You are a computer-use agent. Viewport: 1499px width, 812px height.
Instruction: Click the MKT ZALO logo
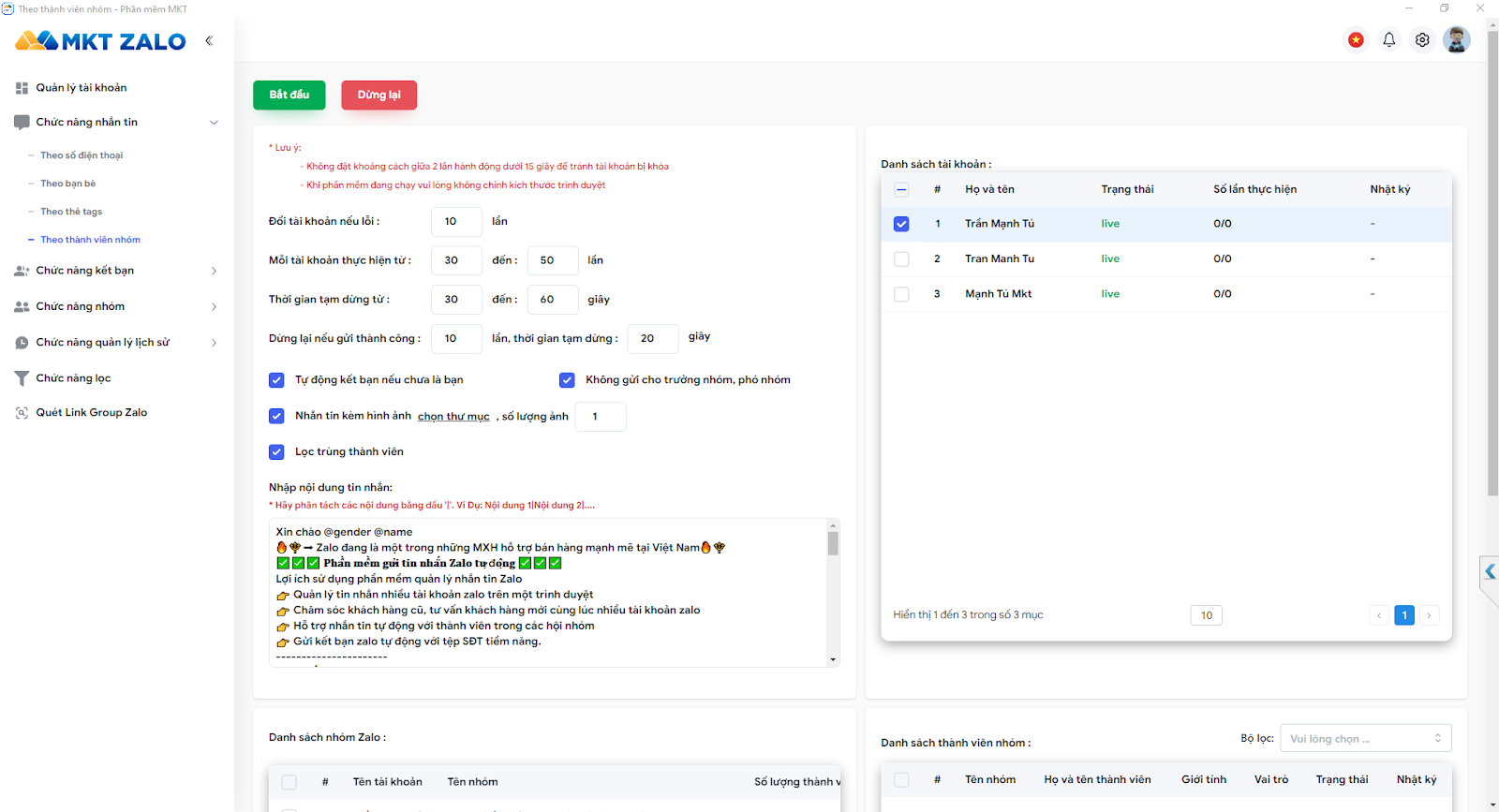pos(100,41)
